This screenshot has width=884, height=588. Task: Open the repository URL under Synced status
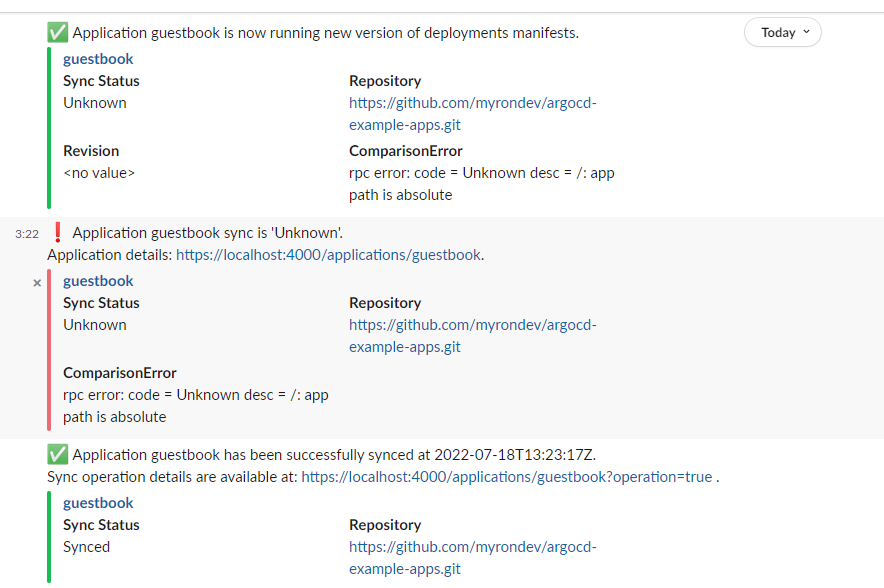(472, 558)
